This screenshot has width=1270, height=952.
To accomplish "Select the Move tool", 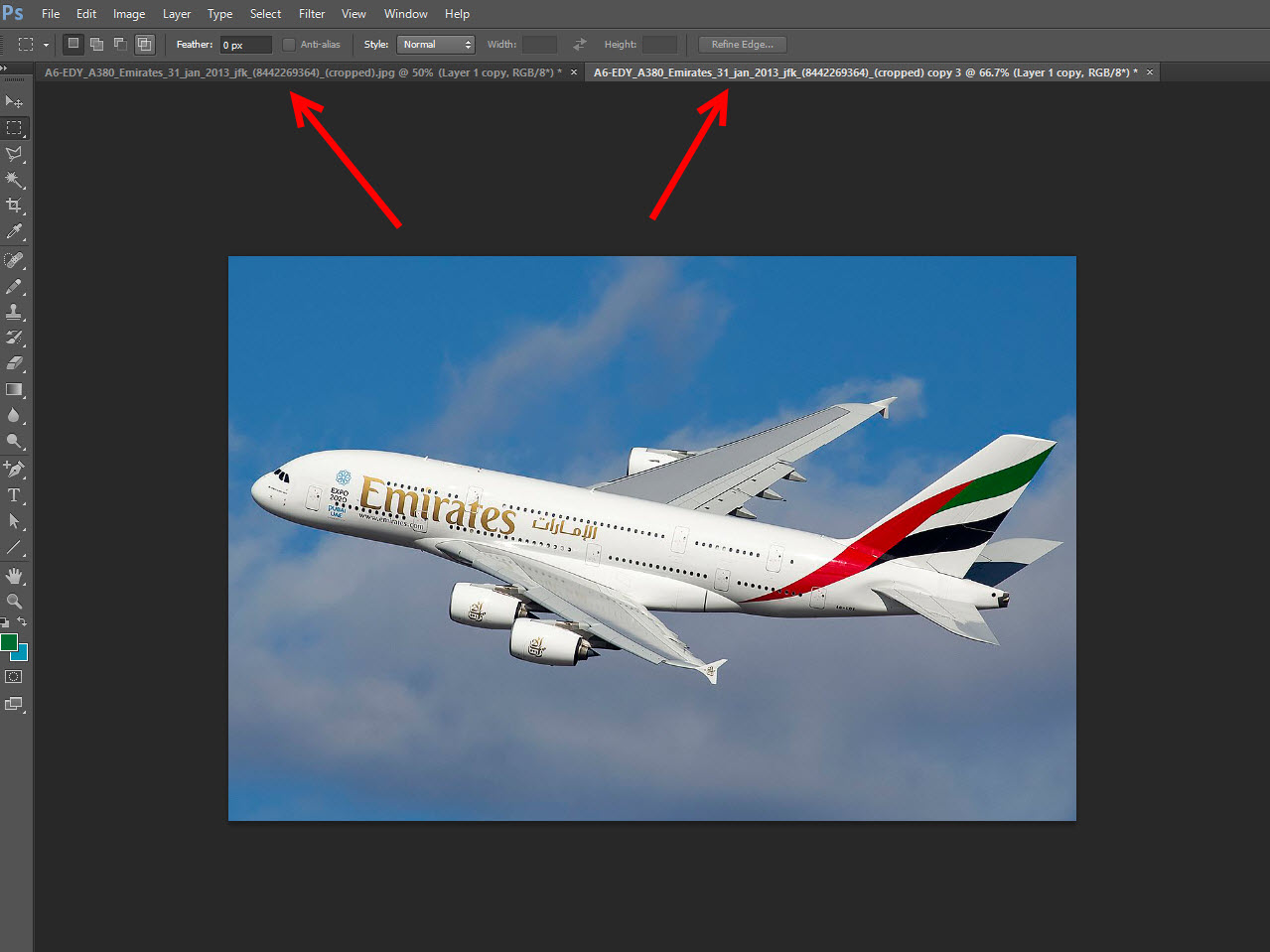I will pos(14,101).
